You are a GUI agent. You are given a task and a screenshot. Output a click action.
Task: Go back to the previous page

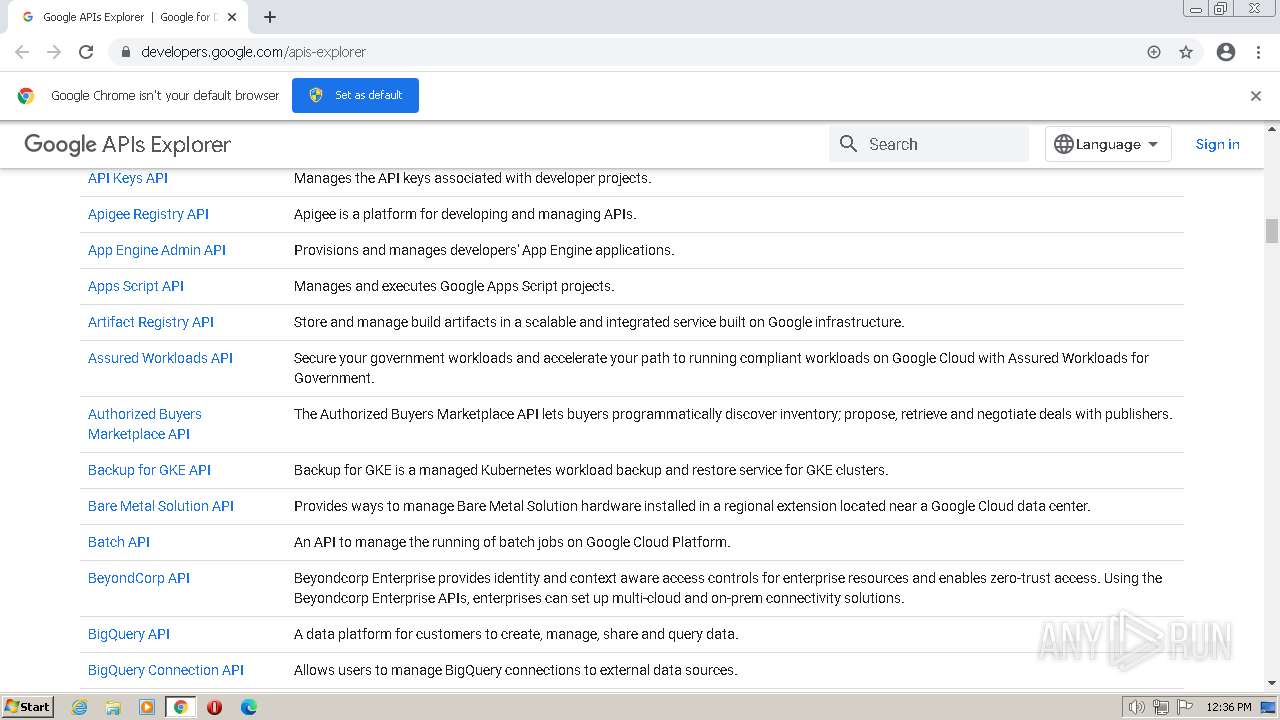pyautogui.click(x=22, y=52)
